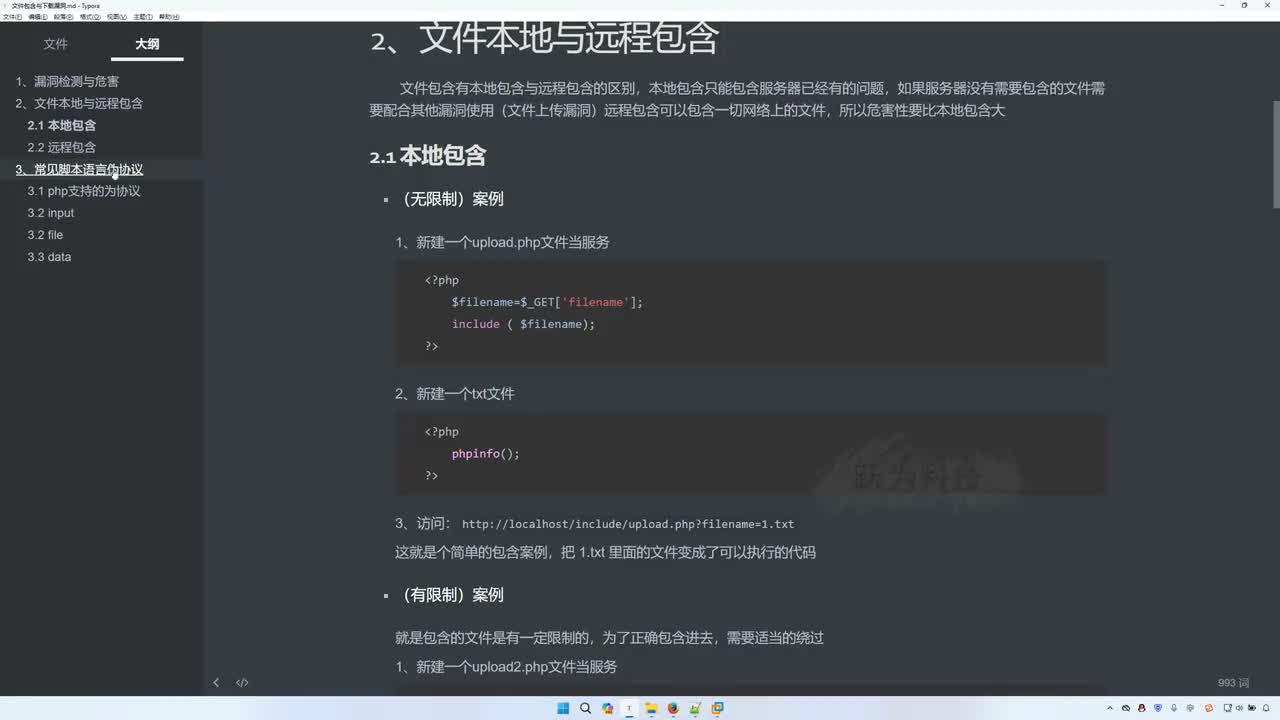
Task: Open the 编辑(E) menu
Action: (37, 17)
